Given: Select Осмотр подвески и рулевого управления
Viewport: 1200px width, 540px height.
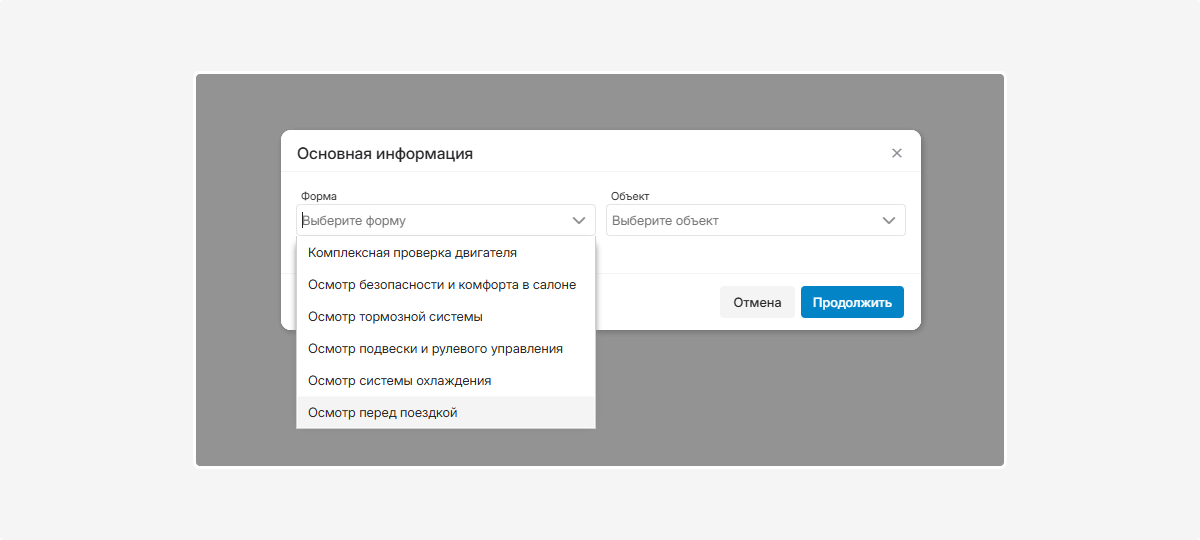Looking at the screenshot, I should point(435,349).
